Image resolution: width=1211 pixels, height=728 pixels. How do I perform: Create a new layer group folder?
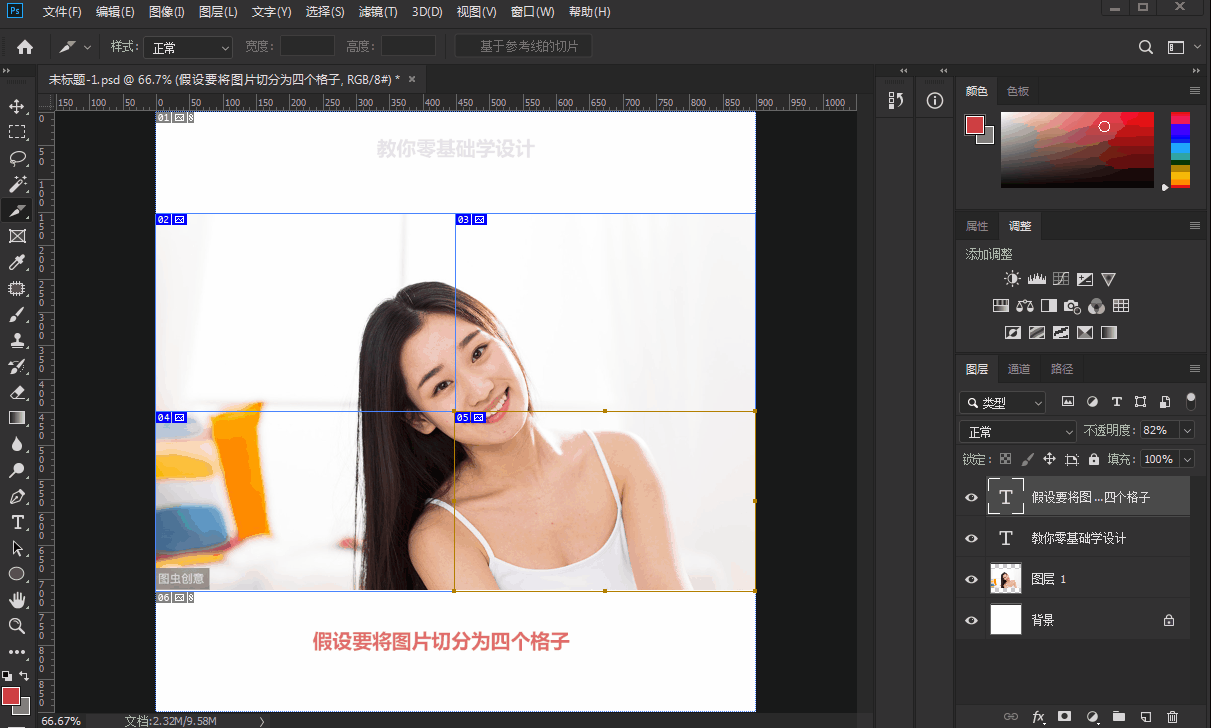pos(1119,716)
